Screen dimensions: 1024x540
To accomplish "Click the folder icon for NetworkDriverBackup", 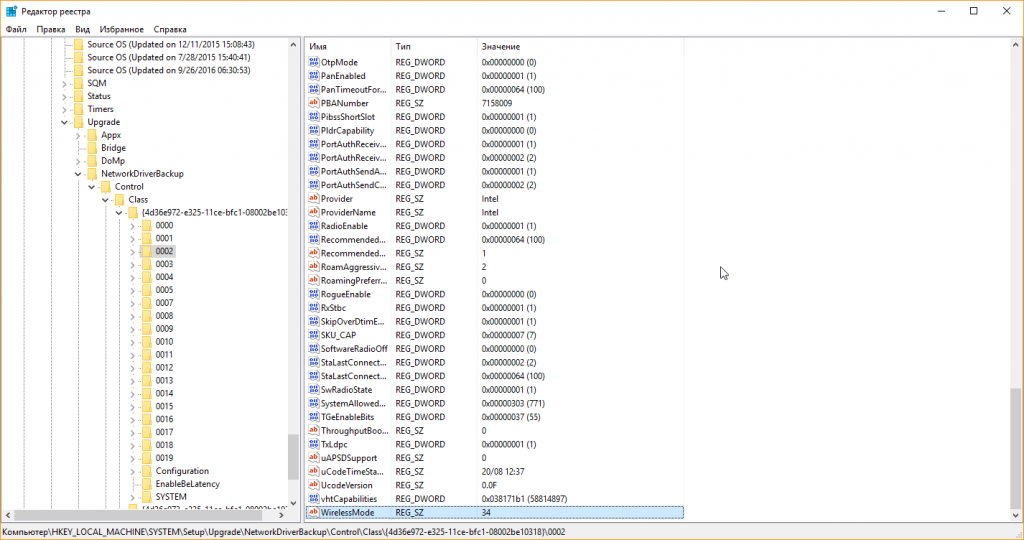I will click(92, 174).
